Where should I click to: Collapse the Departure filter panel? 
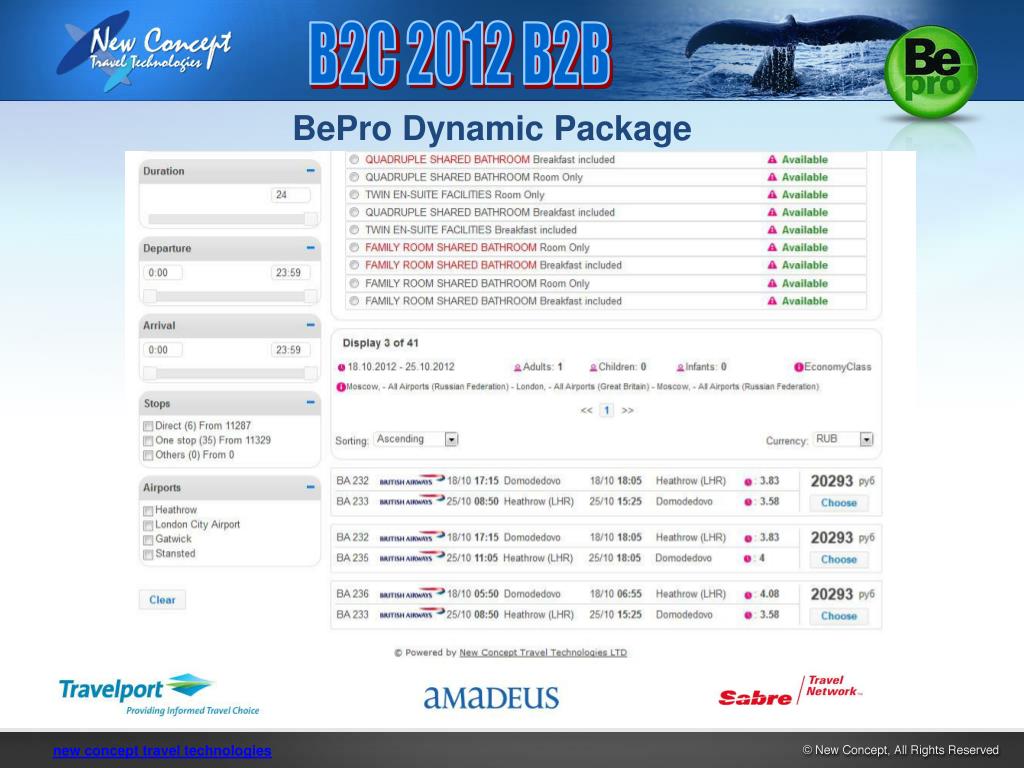point(310,248)
